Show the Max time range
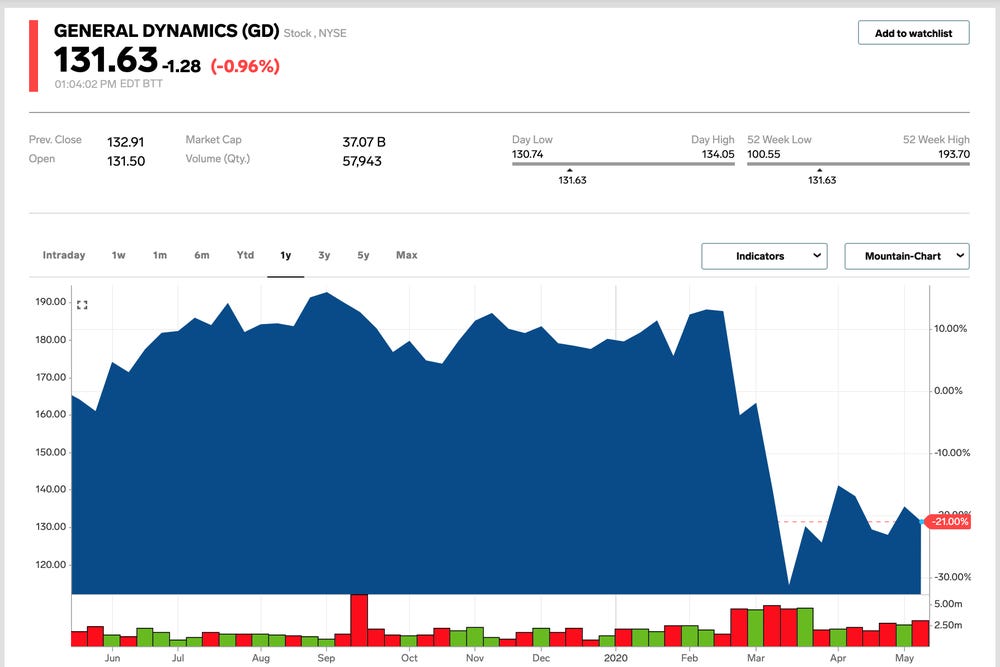Screen dimensions: 1000x667 pos(406,255)
